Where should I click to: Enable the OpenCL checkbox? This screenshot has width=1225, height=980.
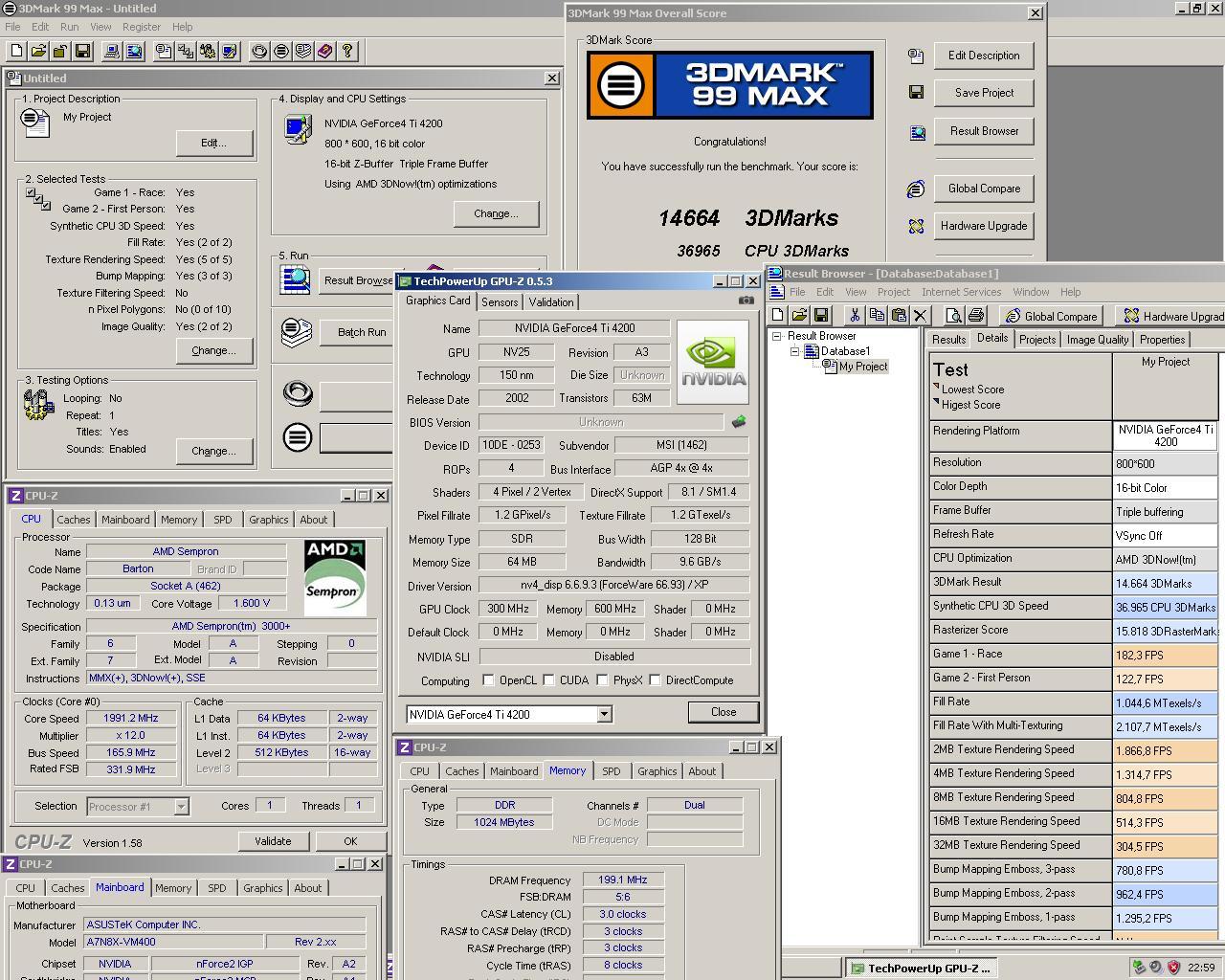(x=489, y=680)
